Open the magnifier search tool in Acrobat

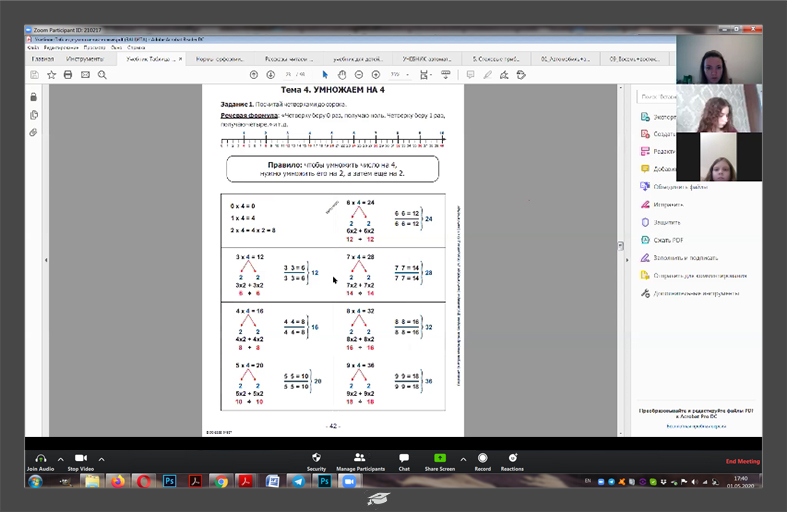pyautogui.click(x=102, y=75)
